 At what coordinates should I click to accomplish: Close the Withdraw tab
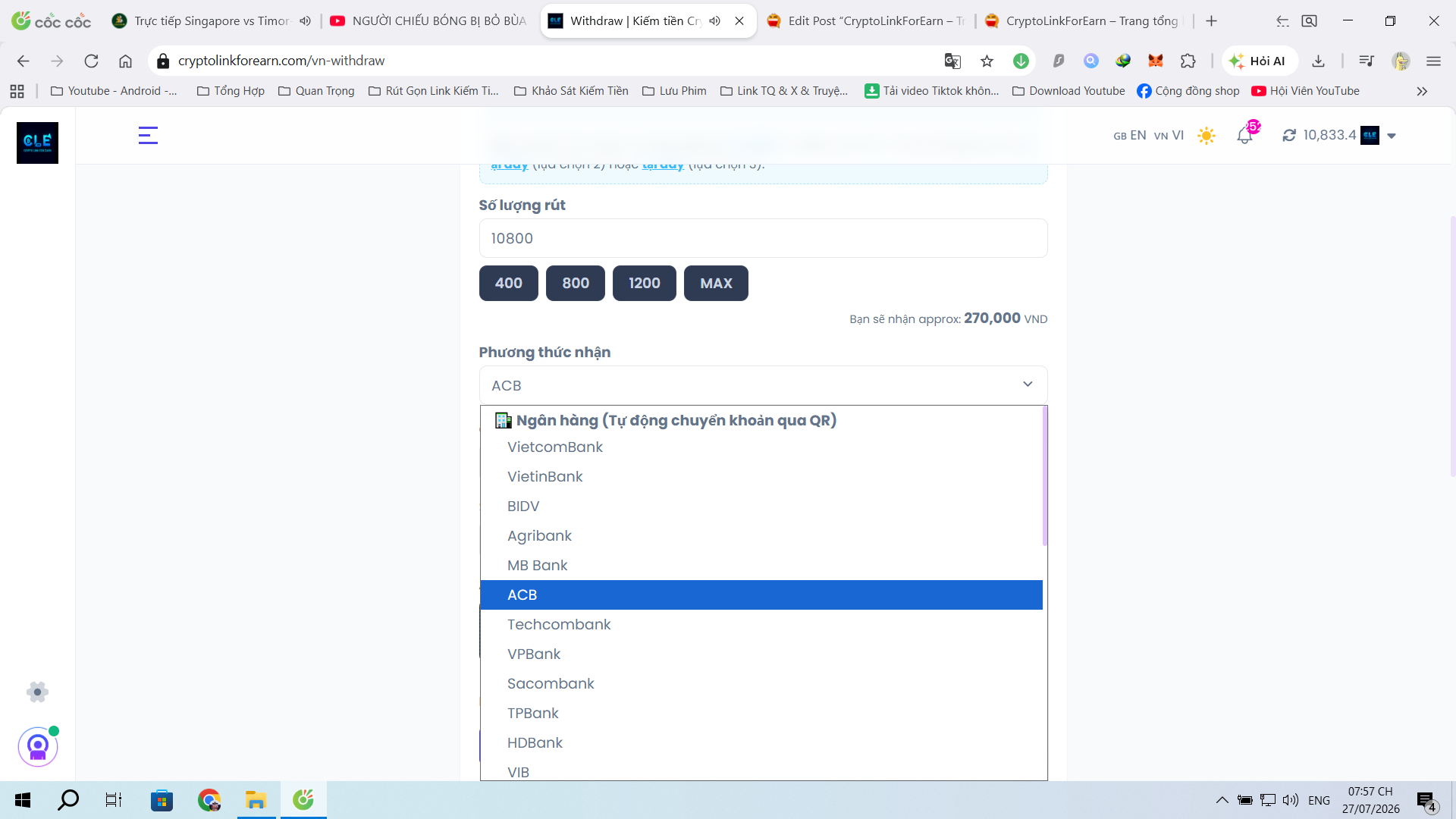point(739,21)
